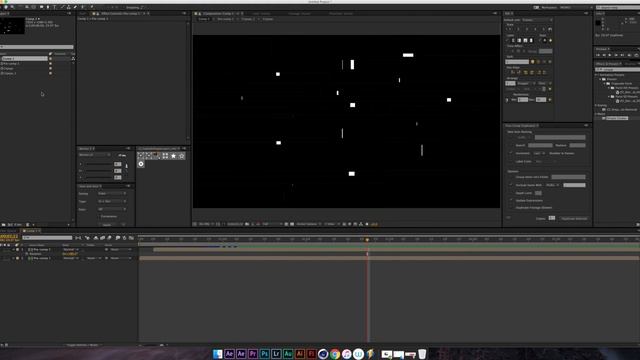
Task: Enable the Depth Limit checkbox
Action: [511, 193]
